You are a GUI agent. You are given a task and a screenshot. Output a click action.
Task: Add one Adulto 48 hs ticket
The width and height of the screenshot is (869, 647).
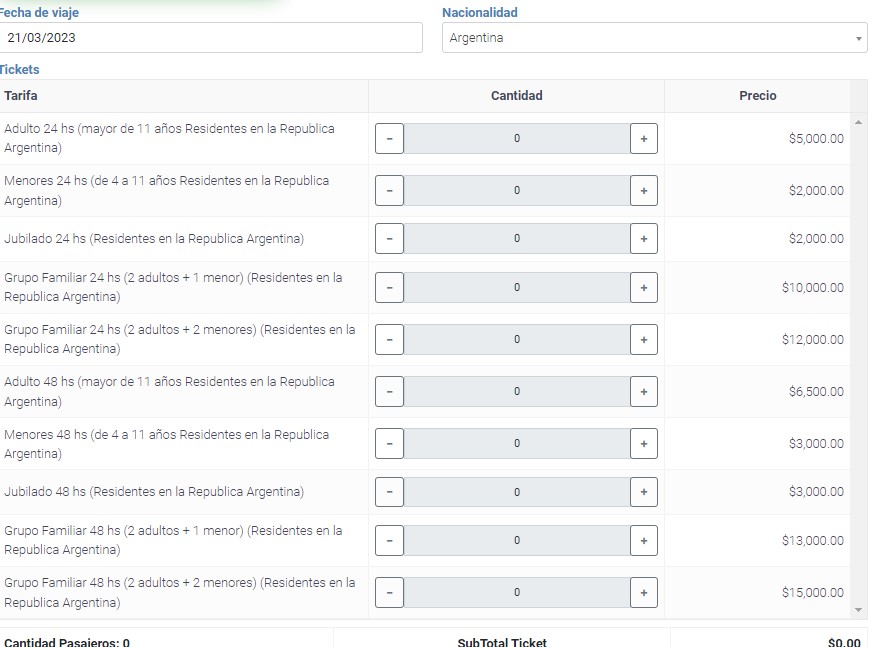643,391
